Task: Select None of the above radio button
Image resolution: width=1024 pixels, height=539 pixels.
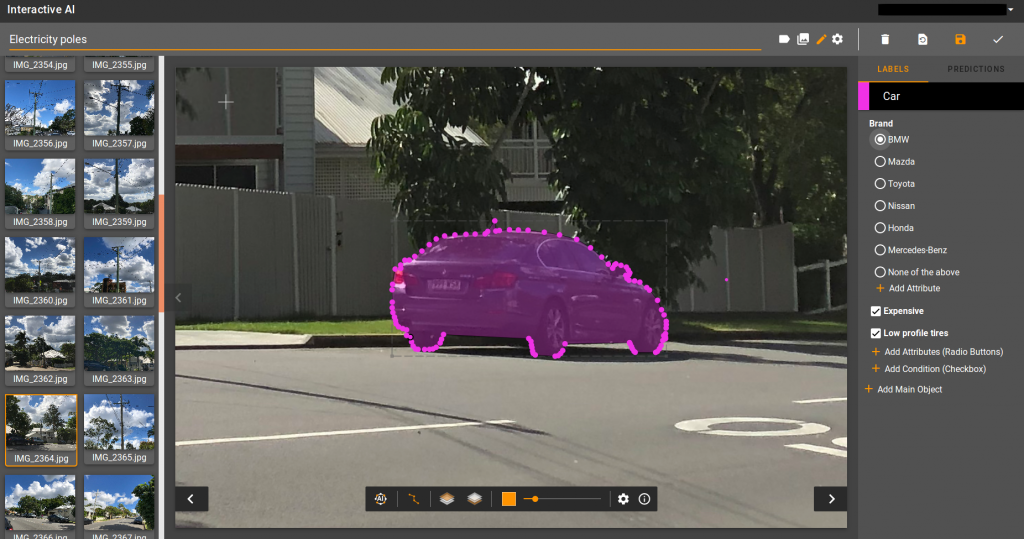Action: click(x=880, y=272)
